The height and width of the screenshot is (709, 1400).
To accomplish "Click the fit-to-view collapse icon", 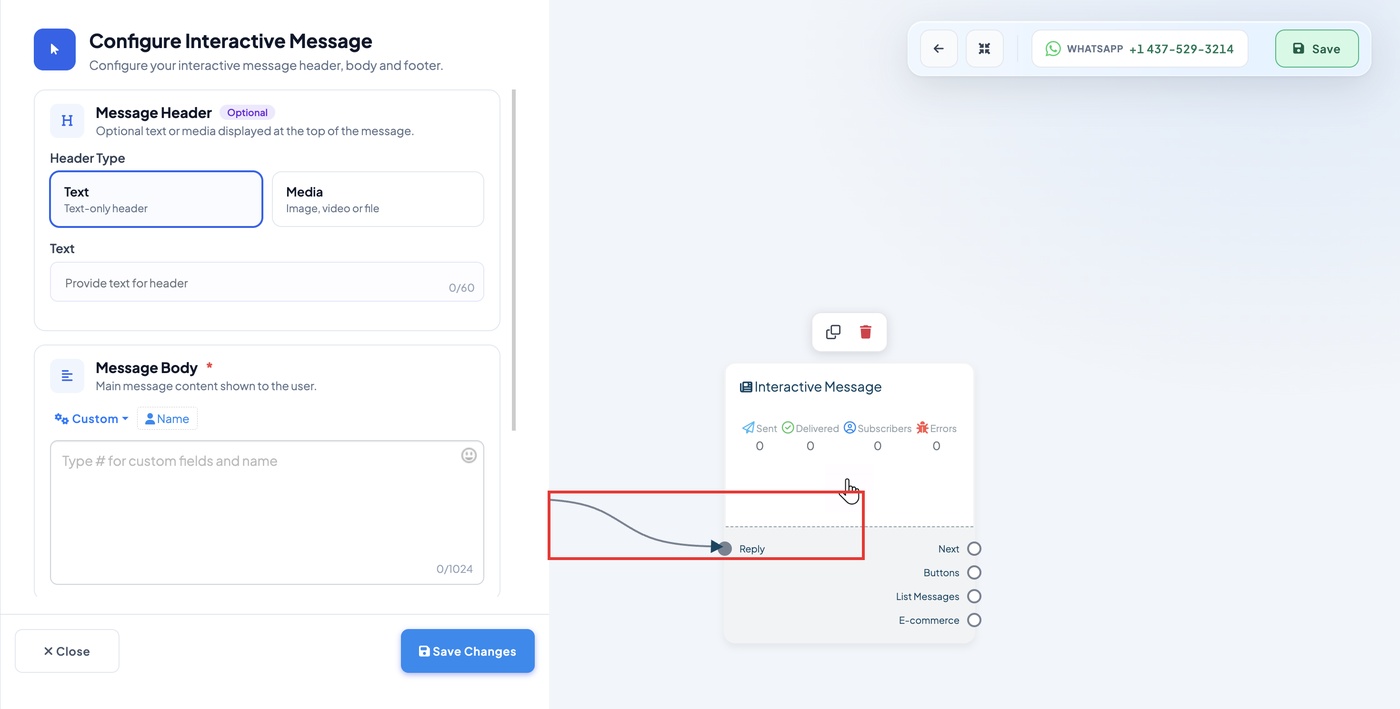I will (x=984, y=48).
